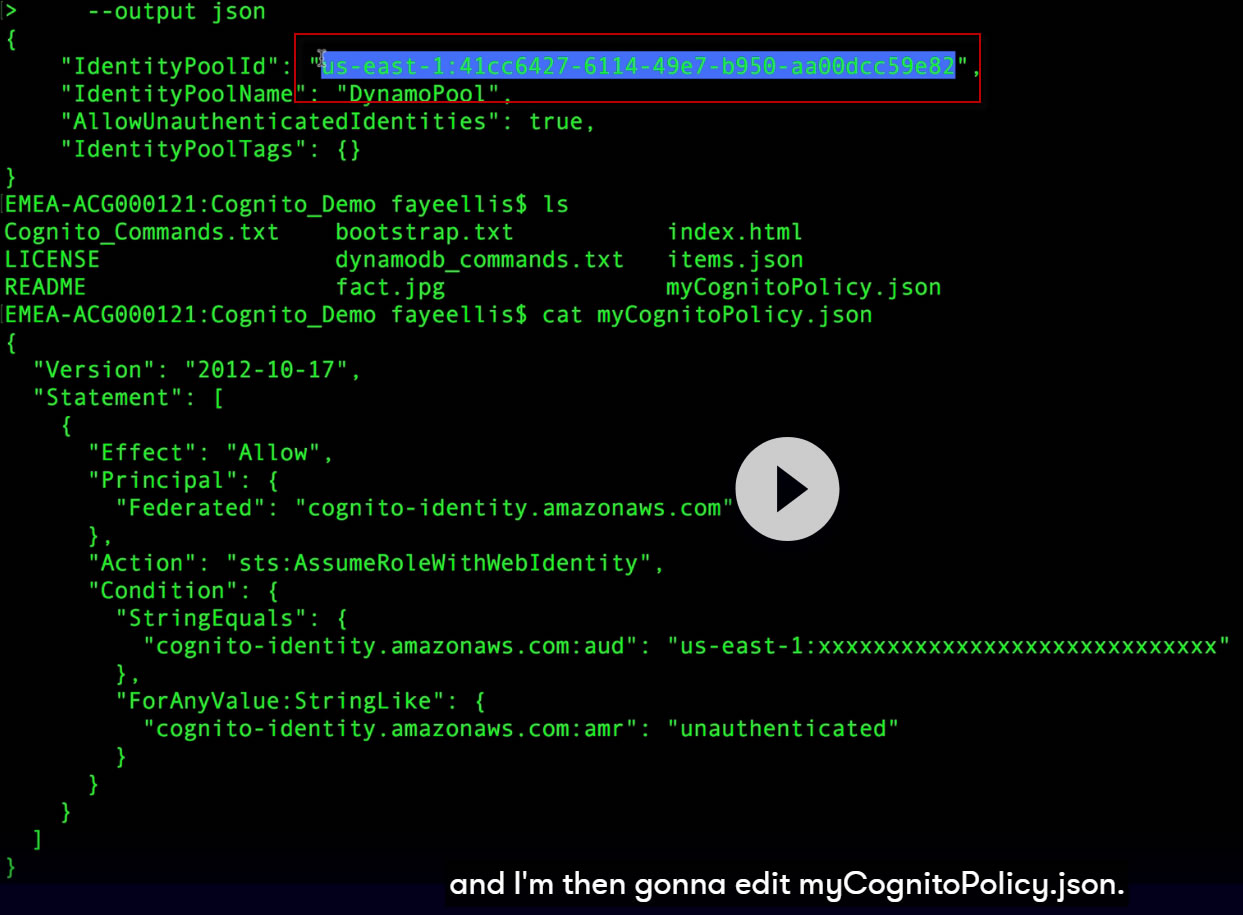Click the "sts:AssumeRoleWithWebIdentity" action value
Screen dimensions: 1243x915
[439, 562]
